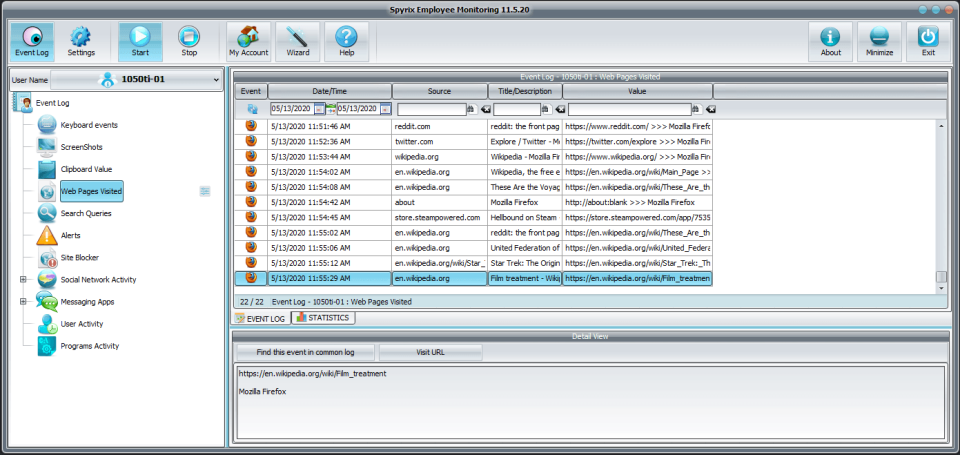Expand the Social Network Activity node
This screenshot has width=960, height=455.
[x=23, y=279]
